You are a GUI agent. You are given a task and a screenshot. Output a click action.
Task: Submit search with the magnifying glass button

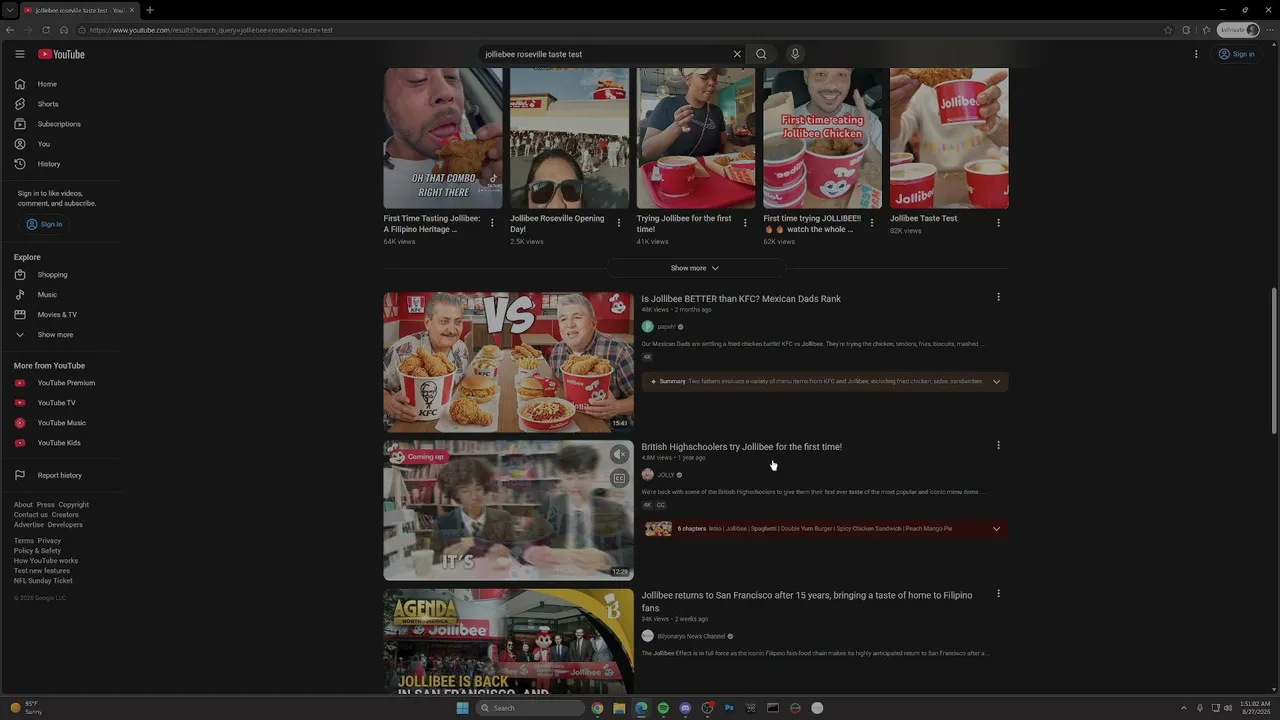click(x=761, y=54)
